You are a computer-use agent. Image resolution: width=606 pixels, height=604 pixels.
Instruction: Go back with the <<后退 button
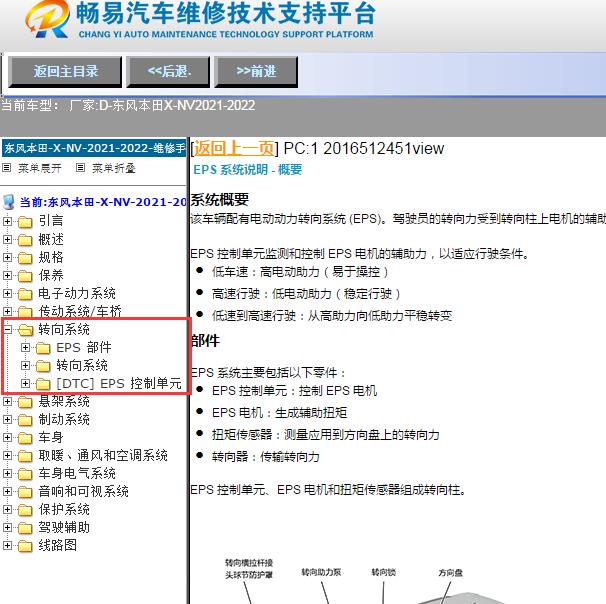(168, 71)
